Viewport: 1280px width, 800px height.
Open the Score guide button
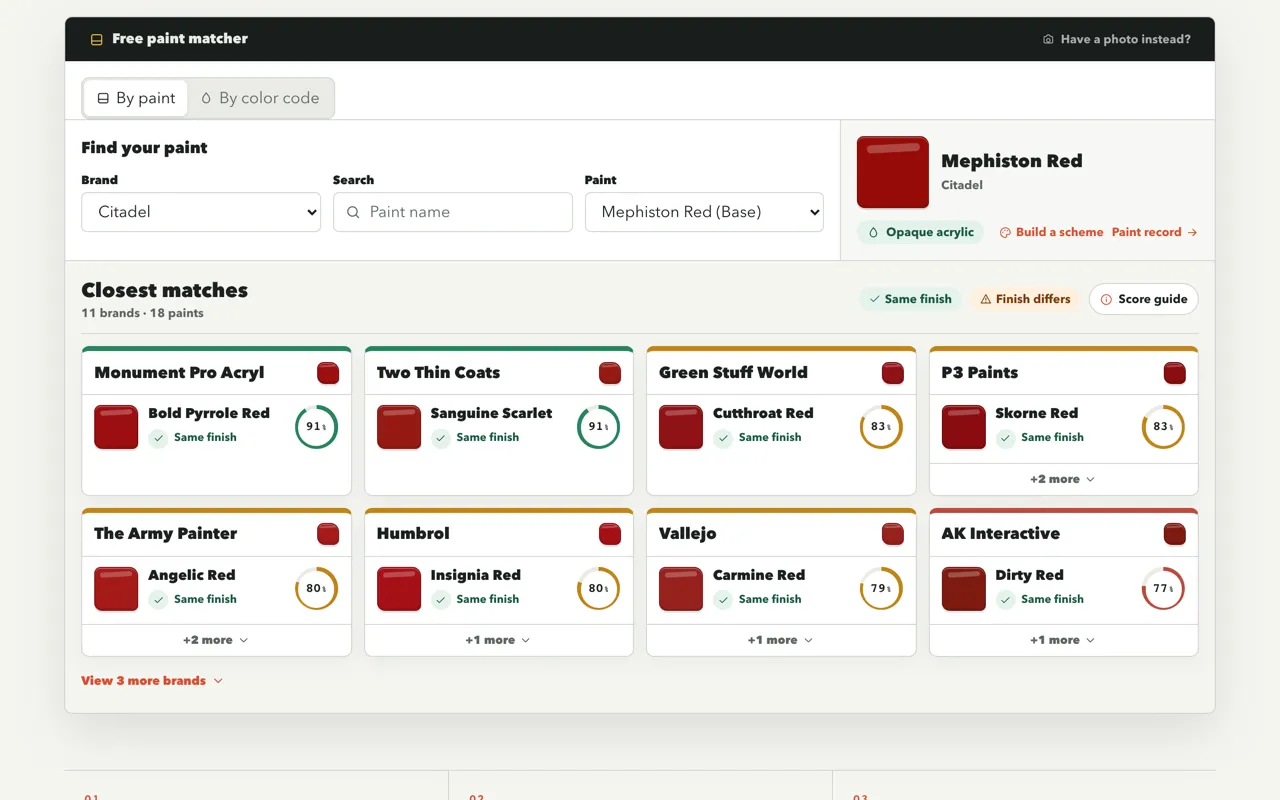[1144, 299]
